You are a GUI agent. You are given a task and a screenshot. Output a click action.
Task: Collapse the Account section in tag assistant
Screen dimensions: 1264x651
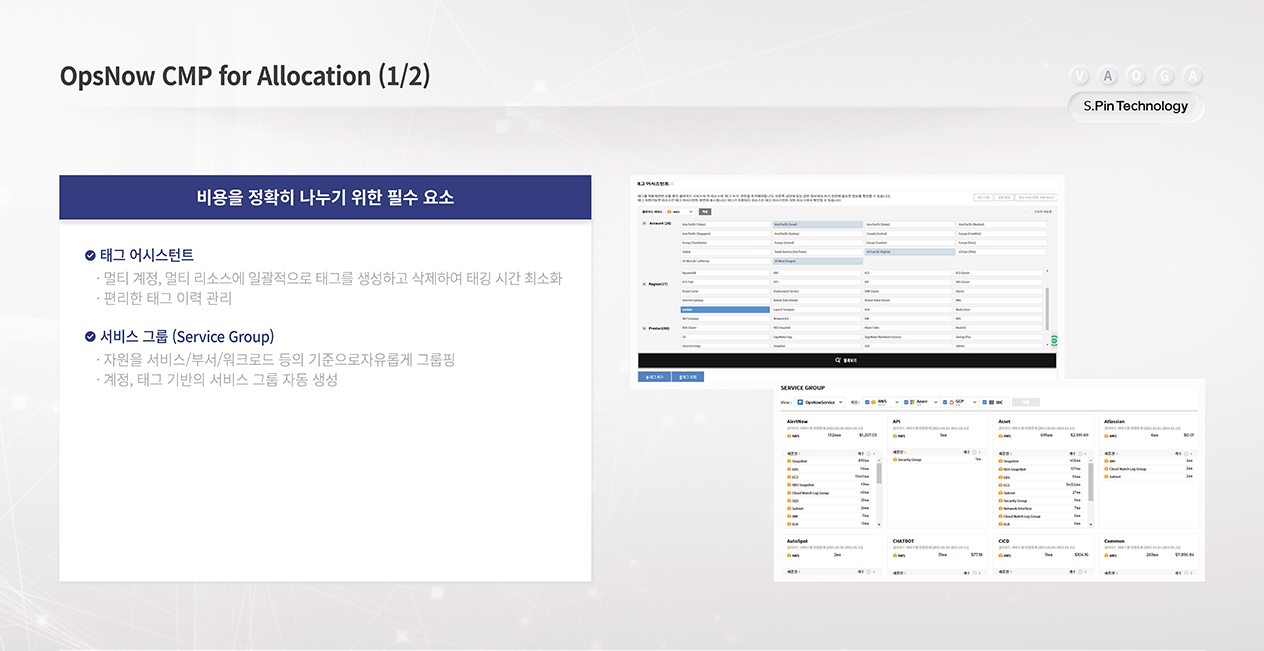[x=643, y=224]
